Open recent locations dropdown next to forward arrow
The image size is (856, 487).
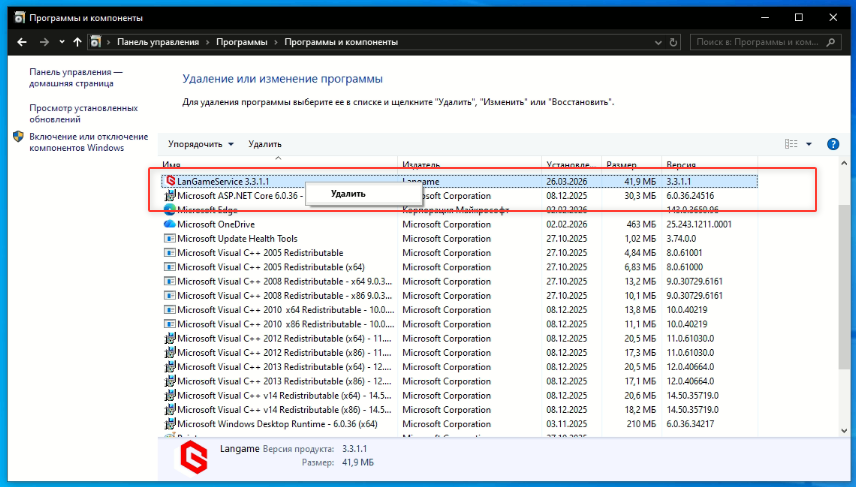pyautogui.click(x=62, y=42)
